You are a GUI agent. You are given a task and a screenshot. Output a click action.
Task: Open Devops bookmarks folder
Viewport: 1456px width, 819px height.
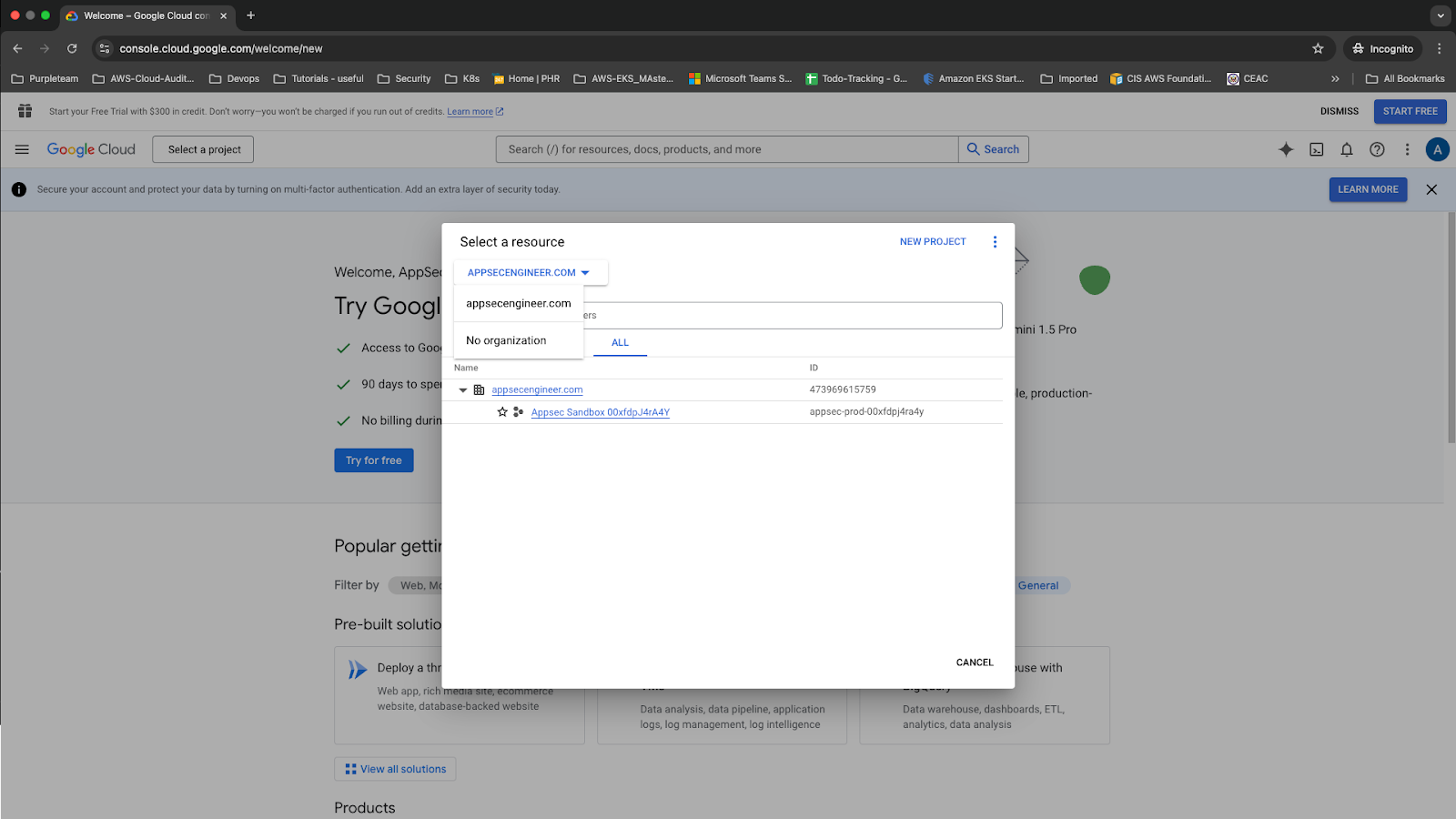(x=235, y=78)
